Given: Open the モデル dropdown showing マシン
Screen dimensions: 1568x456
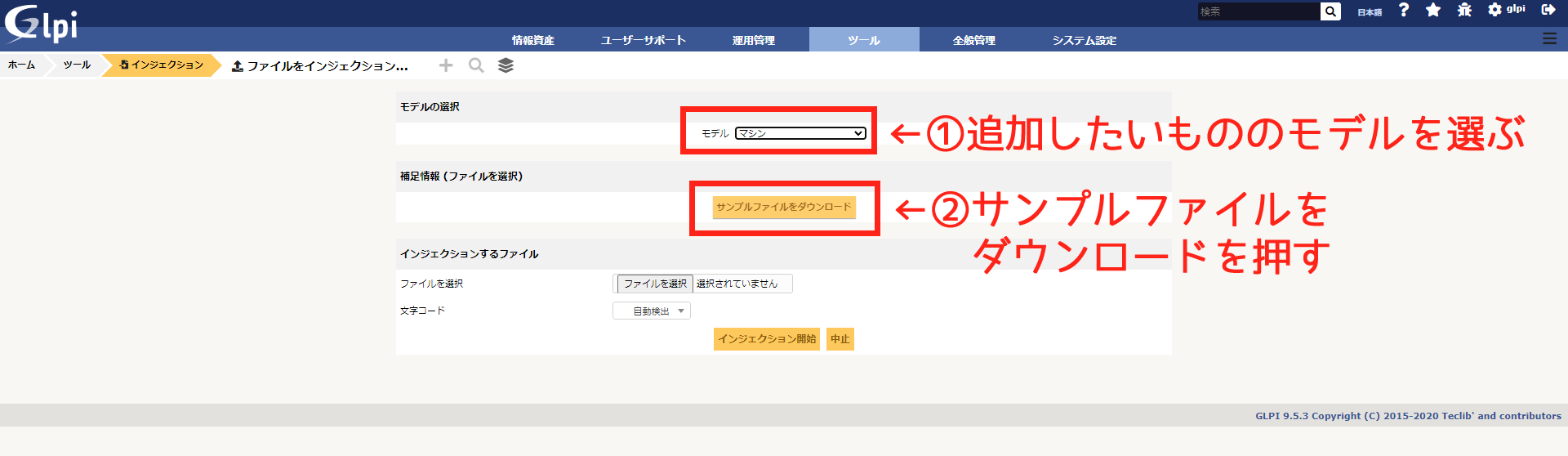Looking at the screenshot, I should pyautogui.click(x=800, y=133).
